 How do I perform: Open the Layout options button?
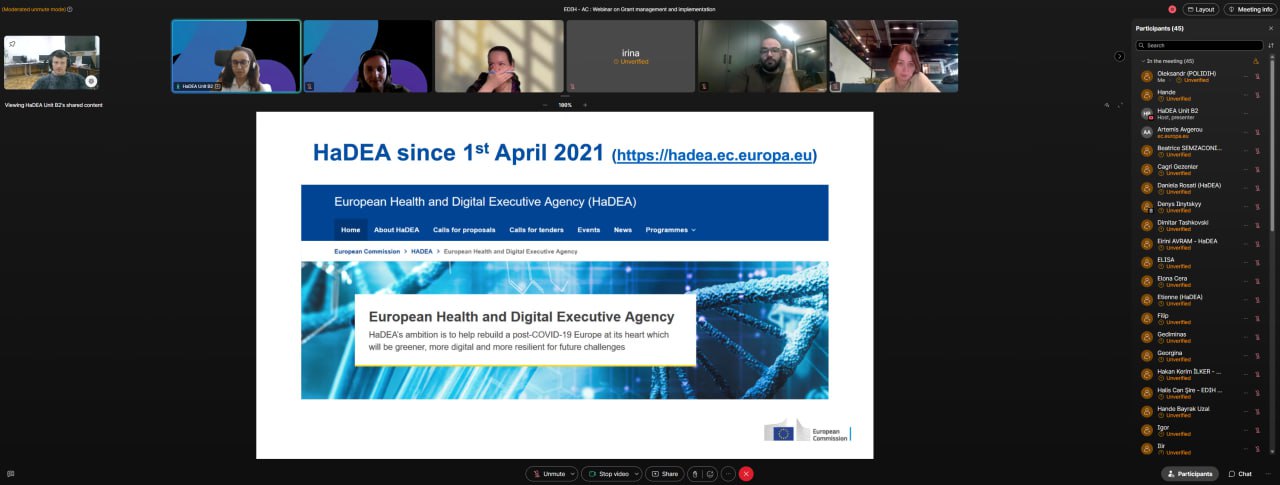[x=1200, y=9]
